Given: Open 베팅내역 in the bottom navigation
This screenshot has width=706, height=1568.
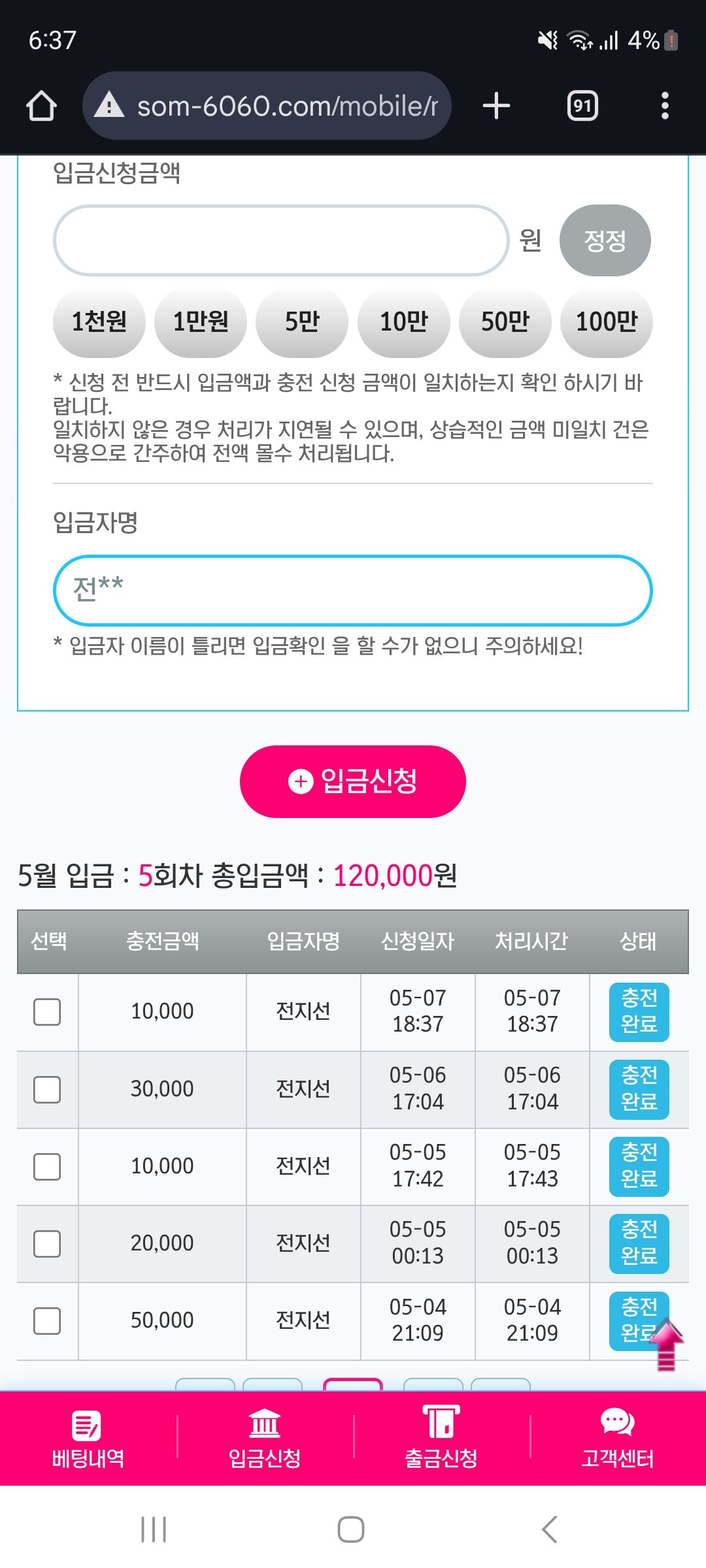Looking at the screenshot, I should click(x=88, y=1438).
